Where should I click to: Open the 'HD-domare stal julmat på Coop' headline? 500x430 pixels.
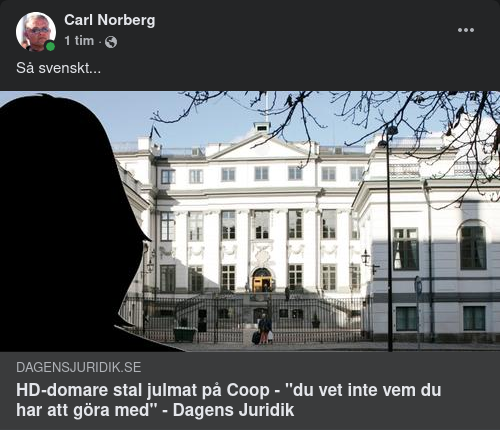click(x=229, y=390)
